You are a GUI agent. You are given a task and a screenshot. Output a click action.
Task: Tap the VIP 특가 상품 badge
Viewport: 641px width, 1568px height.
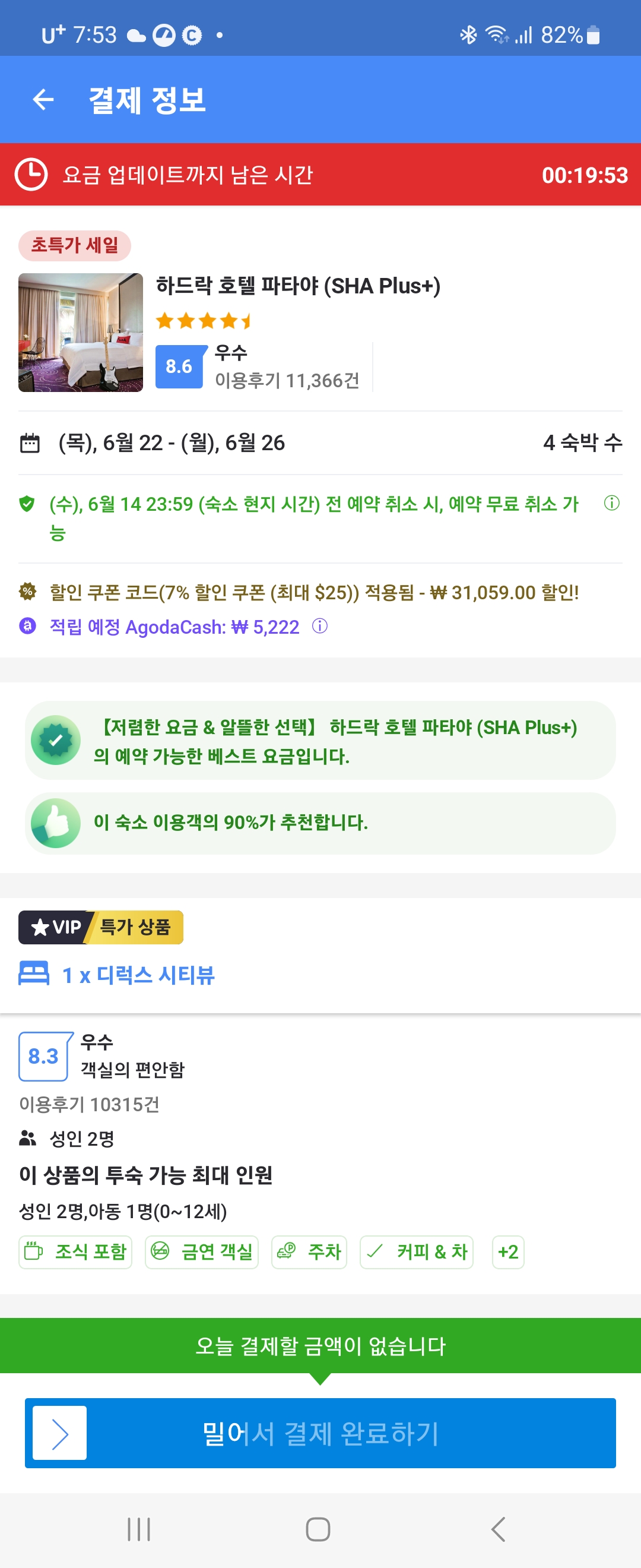pos(101,927)
